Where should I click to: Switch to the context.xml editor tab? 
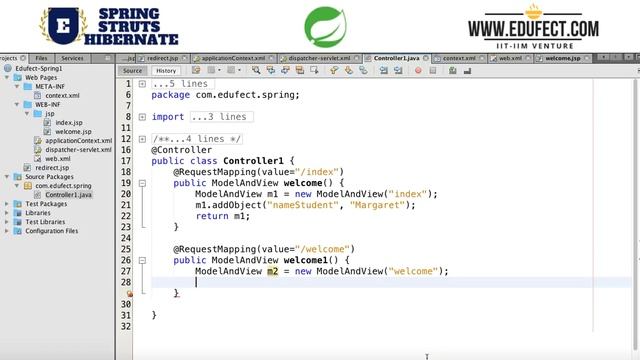(x=459, y=58)
